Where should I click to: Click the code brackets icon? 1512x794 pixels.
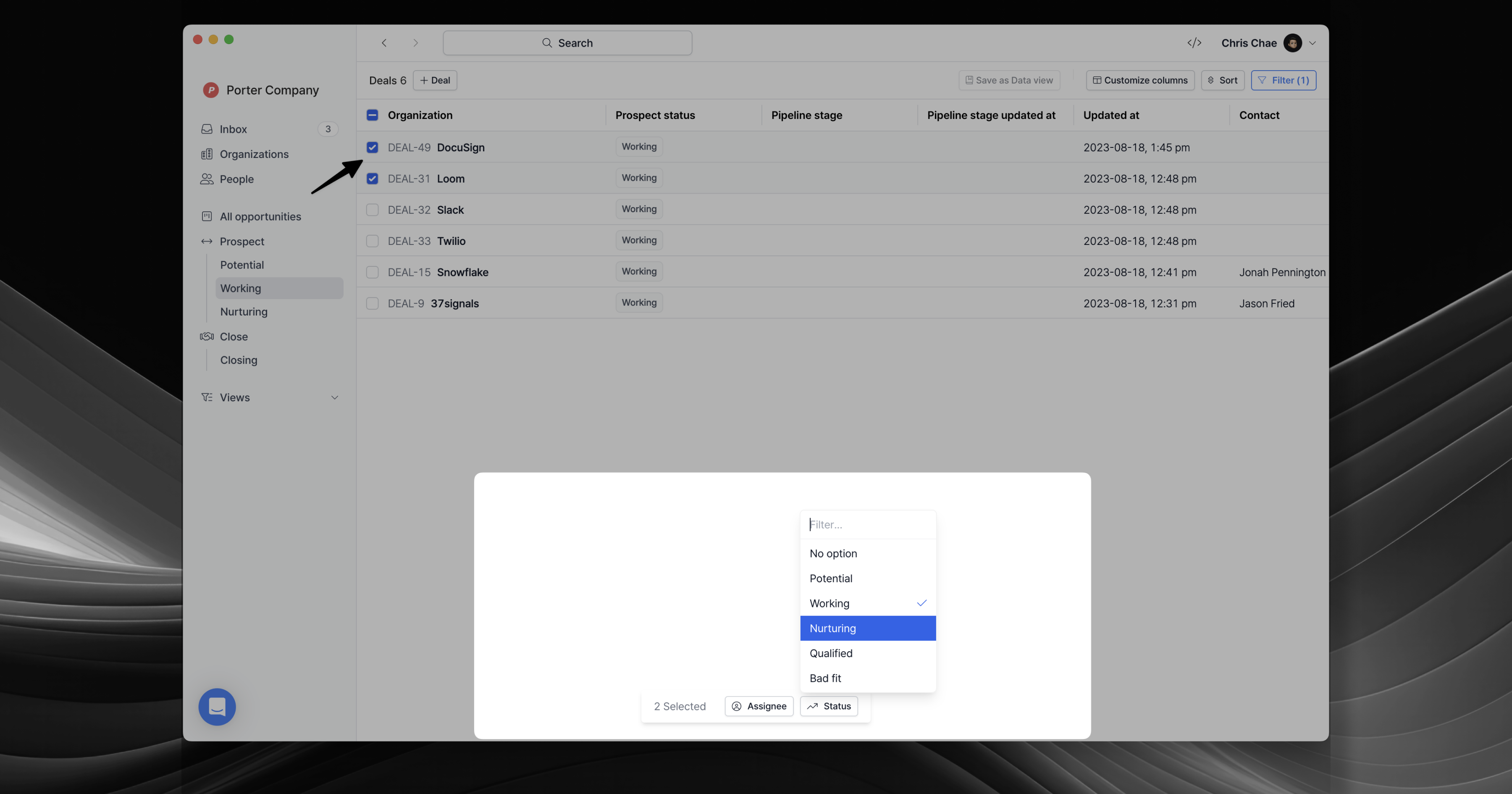[1194, 43]
